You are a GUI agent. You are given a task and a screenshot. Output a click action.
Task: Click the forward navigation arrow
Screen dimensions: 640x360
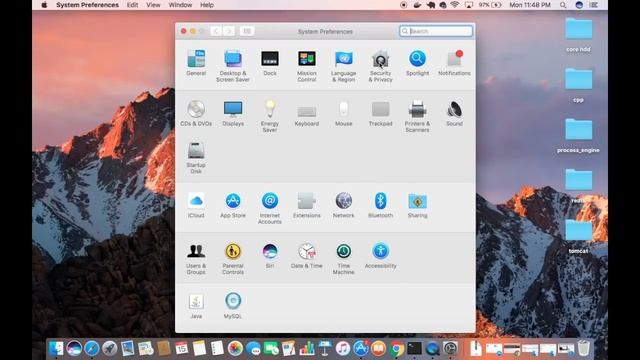point(229,31)
